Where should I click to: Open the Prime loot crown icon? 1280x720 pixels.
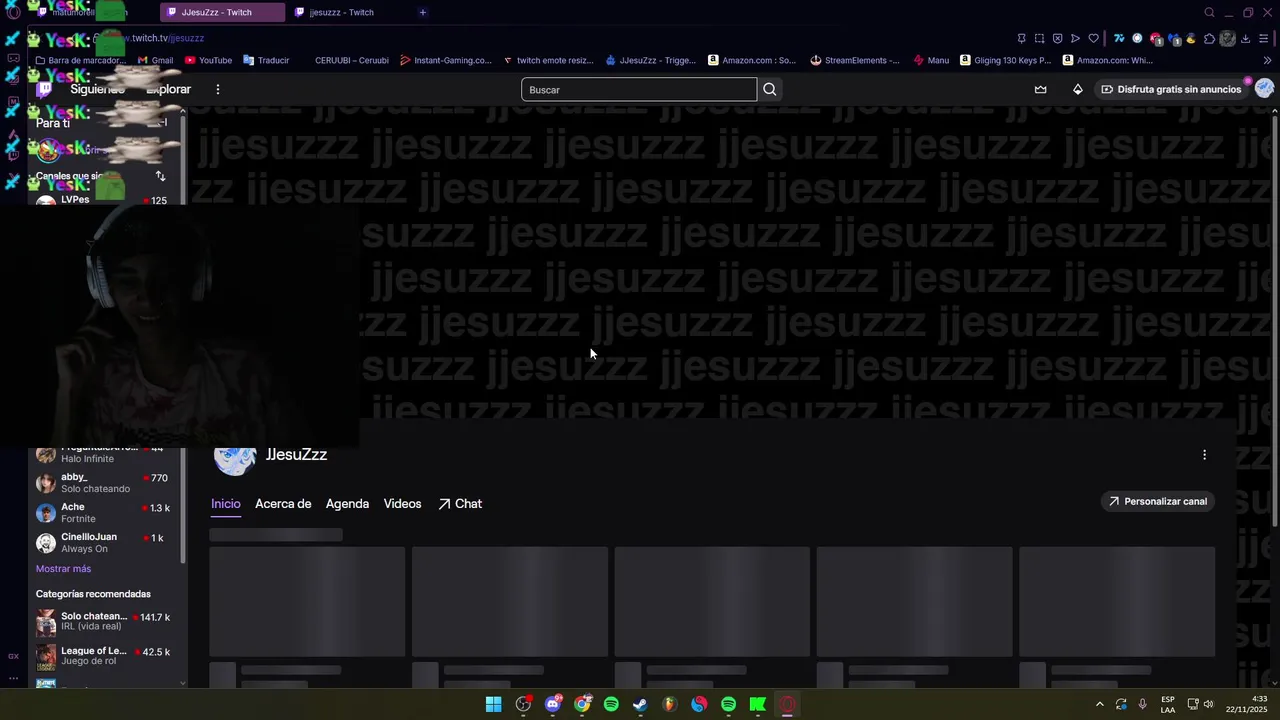click(1040, 89)
